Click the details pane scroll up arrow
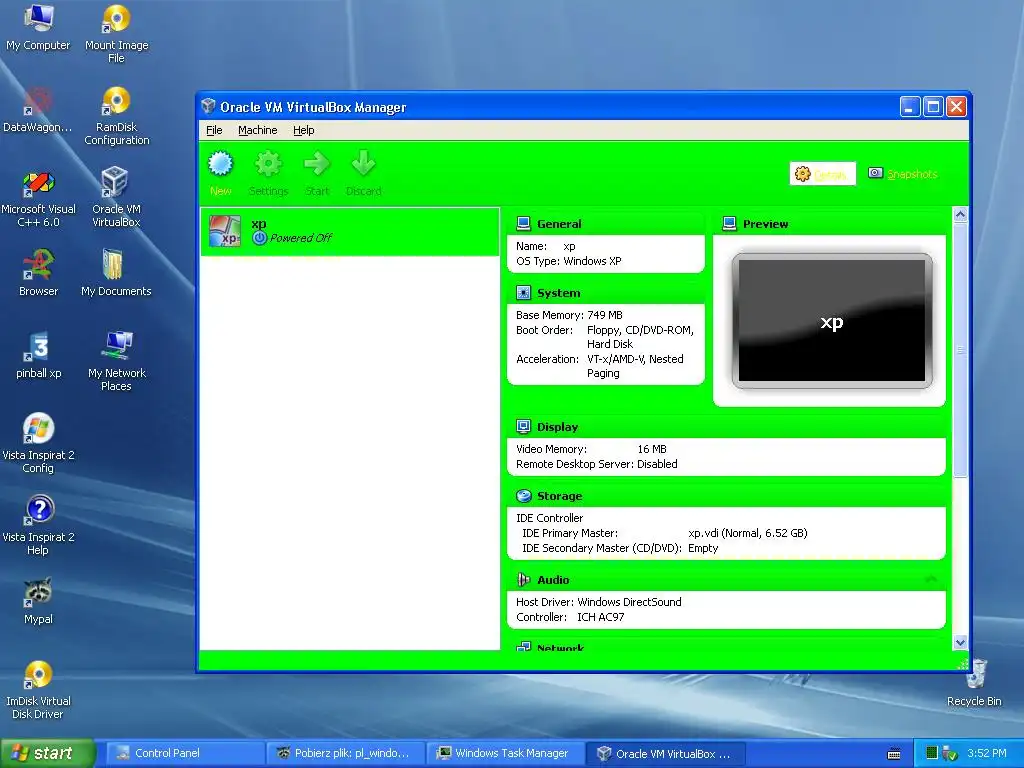This screenshot has width=1024, height=768. click(x=960, y=215)
